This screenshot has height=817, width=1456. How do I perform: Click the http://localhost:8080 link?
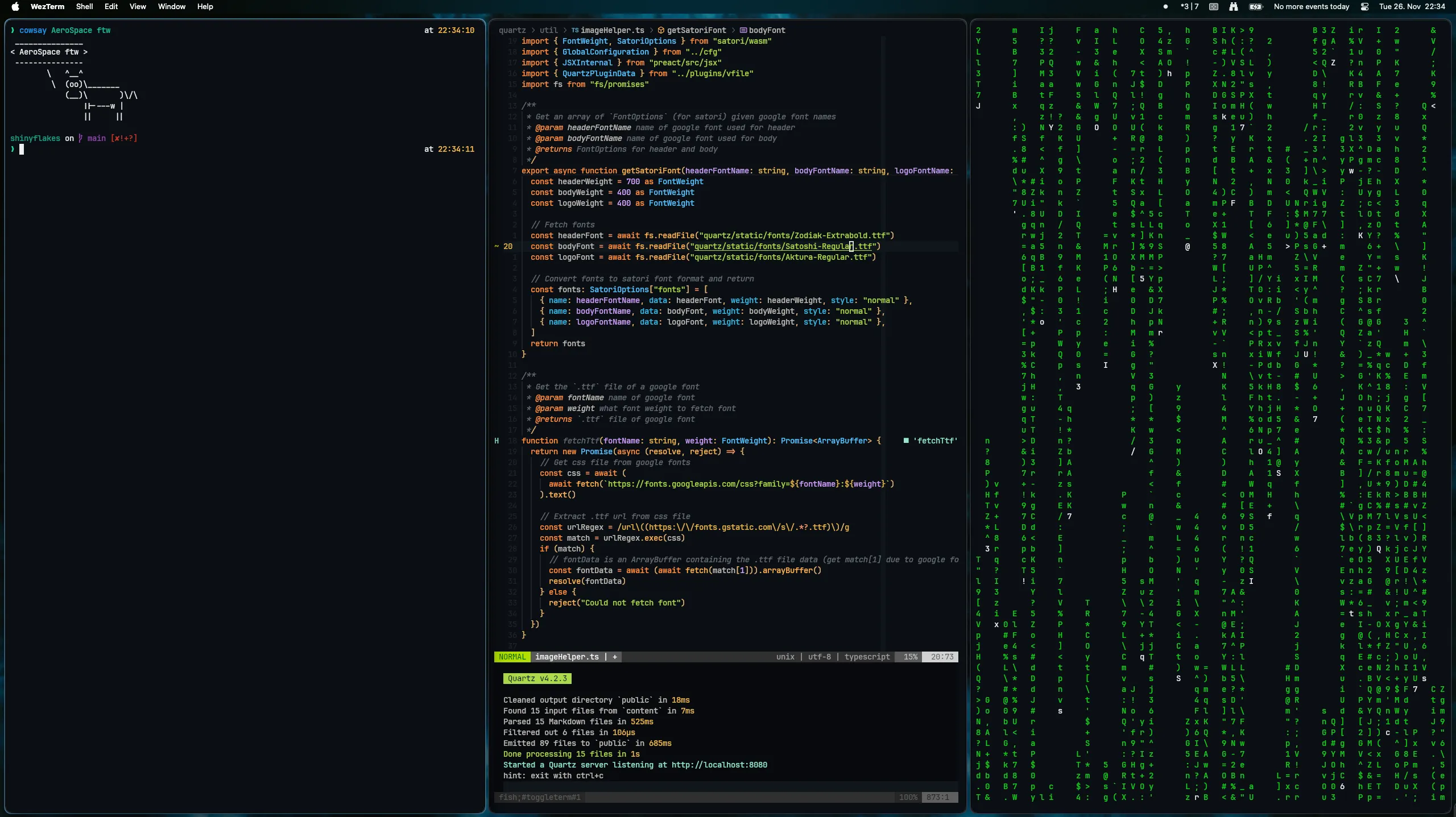[x=719, y=765]
